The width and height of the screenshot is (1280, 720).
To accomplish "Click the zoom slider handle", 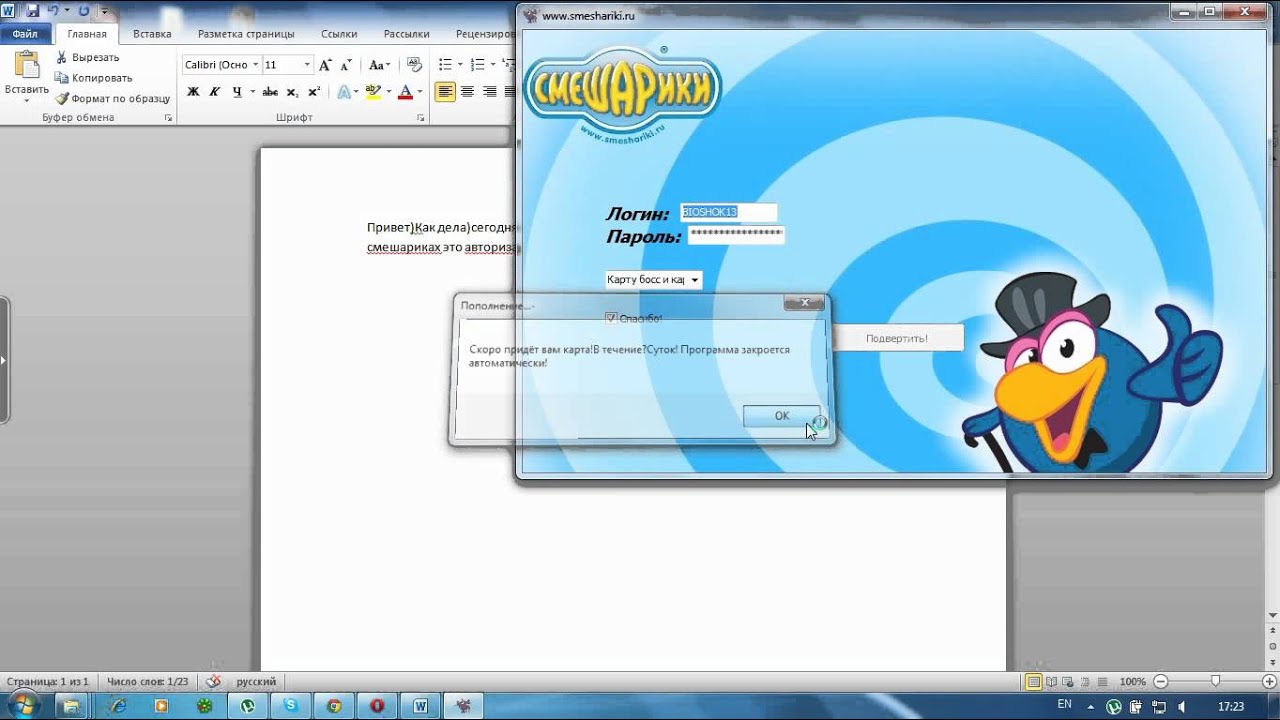I will tap(1215, 682).
